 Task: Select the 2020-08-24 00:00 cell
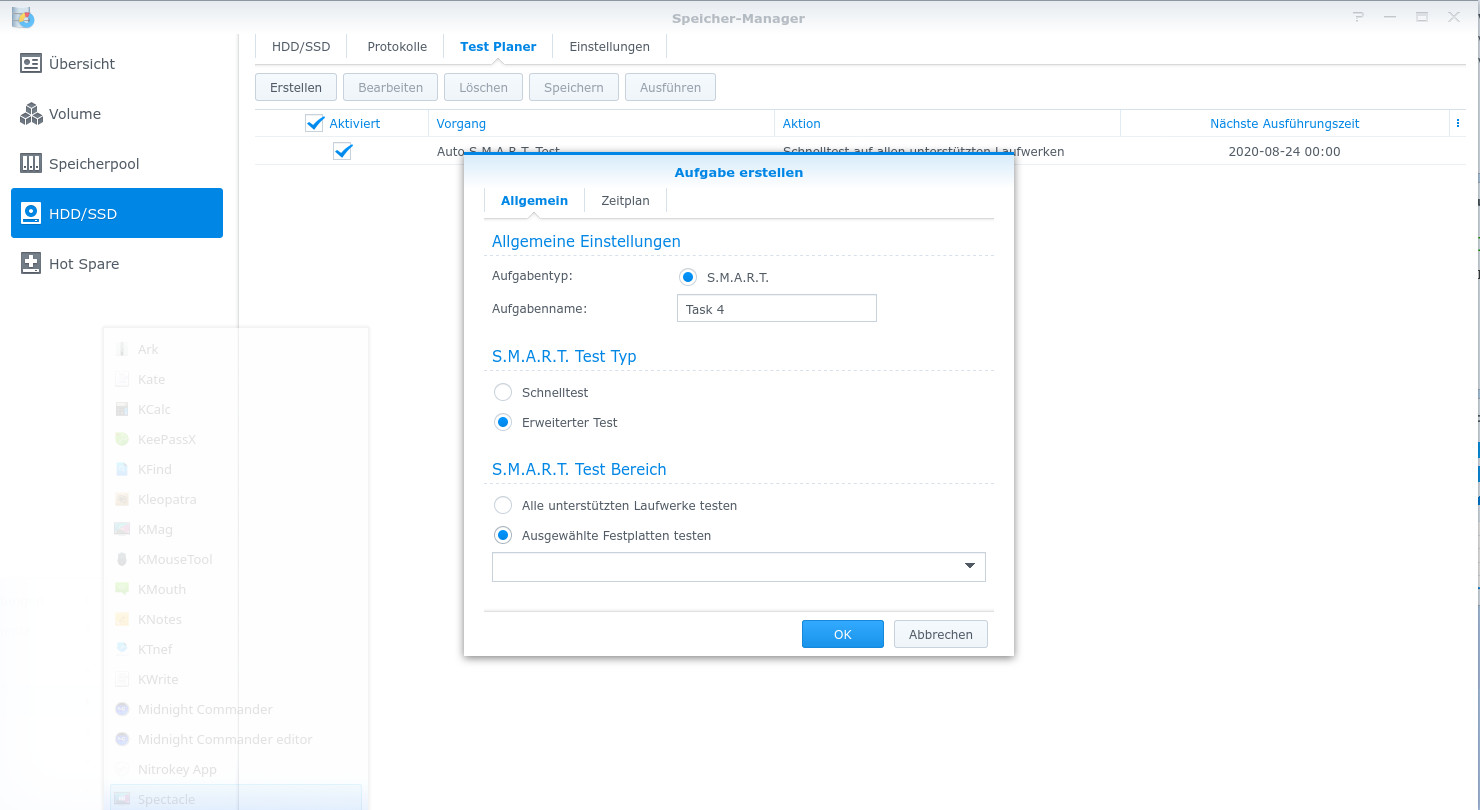1284,152
